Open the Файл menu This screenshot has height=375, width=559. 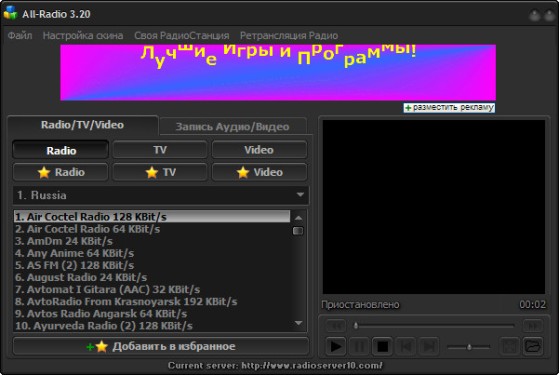(x=20, y=36)
